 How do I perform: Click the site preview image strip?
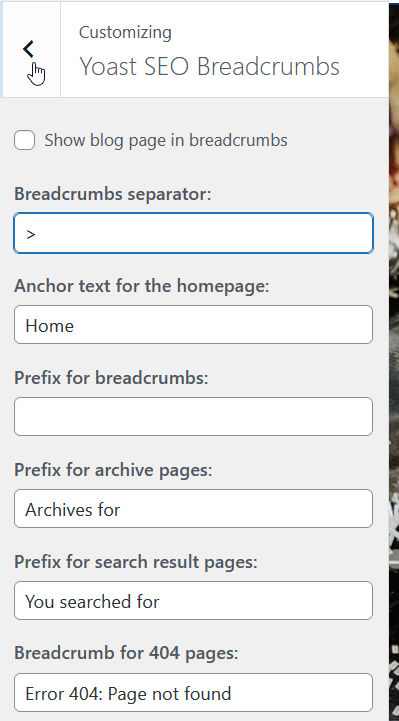point(394,360)
